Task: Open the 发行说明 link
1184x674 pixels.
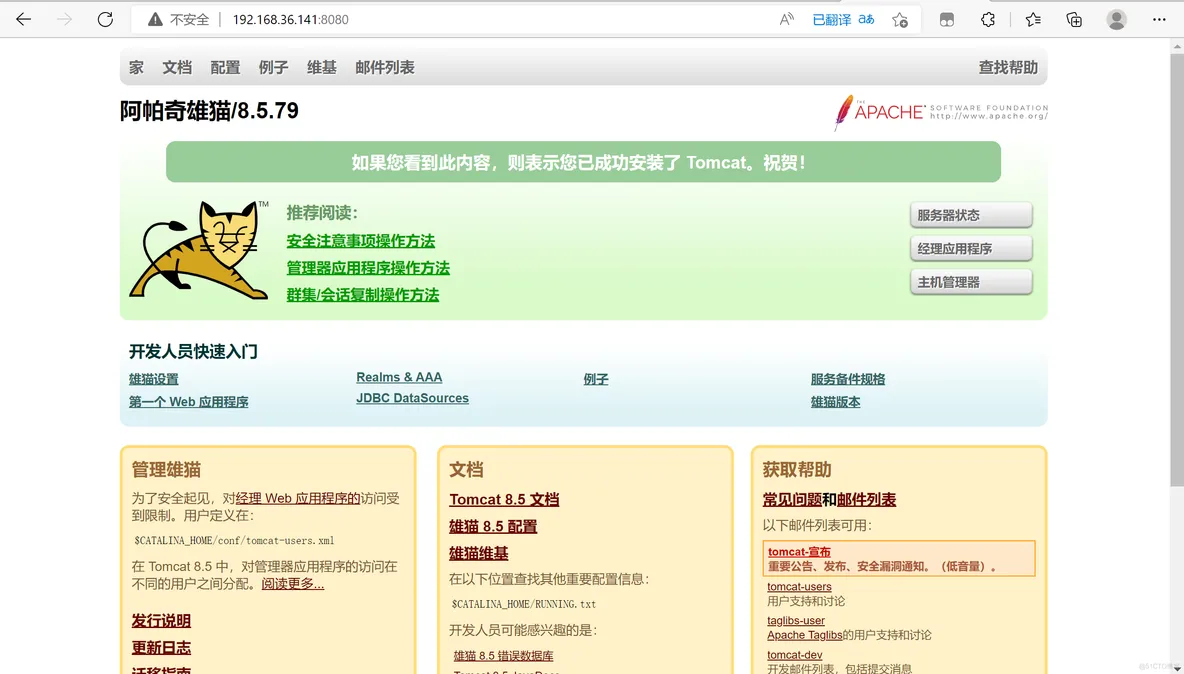Action: tap(162, 620)
